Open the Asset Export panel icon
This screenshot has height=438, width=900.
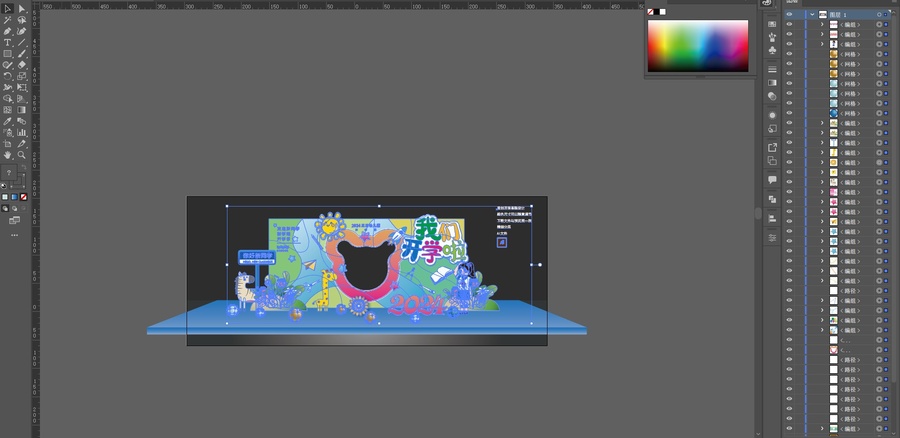(x=772, y=148)
